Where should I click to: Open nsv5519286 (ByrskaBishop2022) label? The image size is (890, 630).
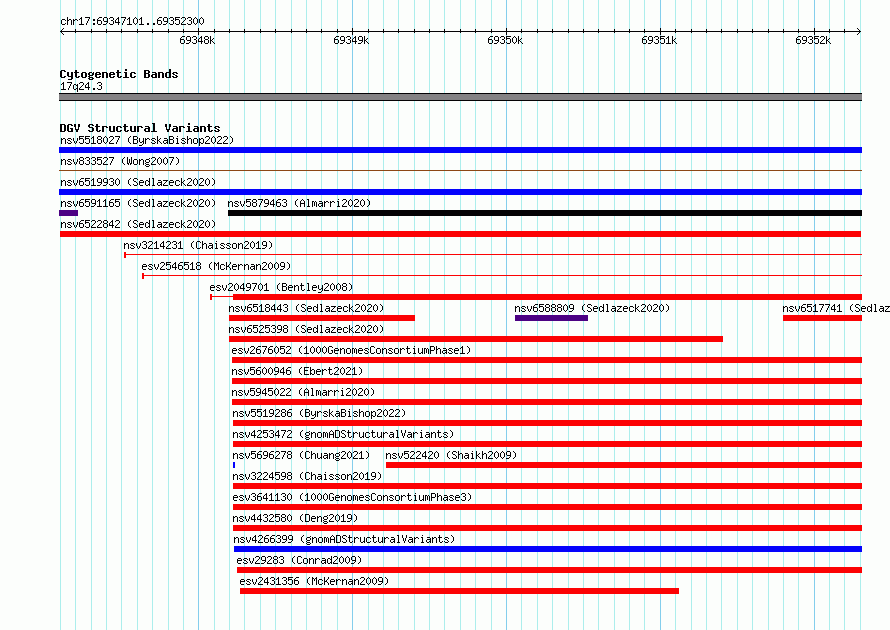pos(319,413)
